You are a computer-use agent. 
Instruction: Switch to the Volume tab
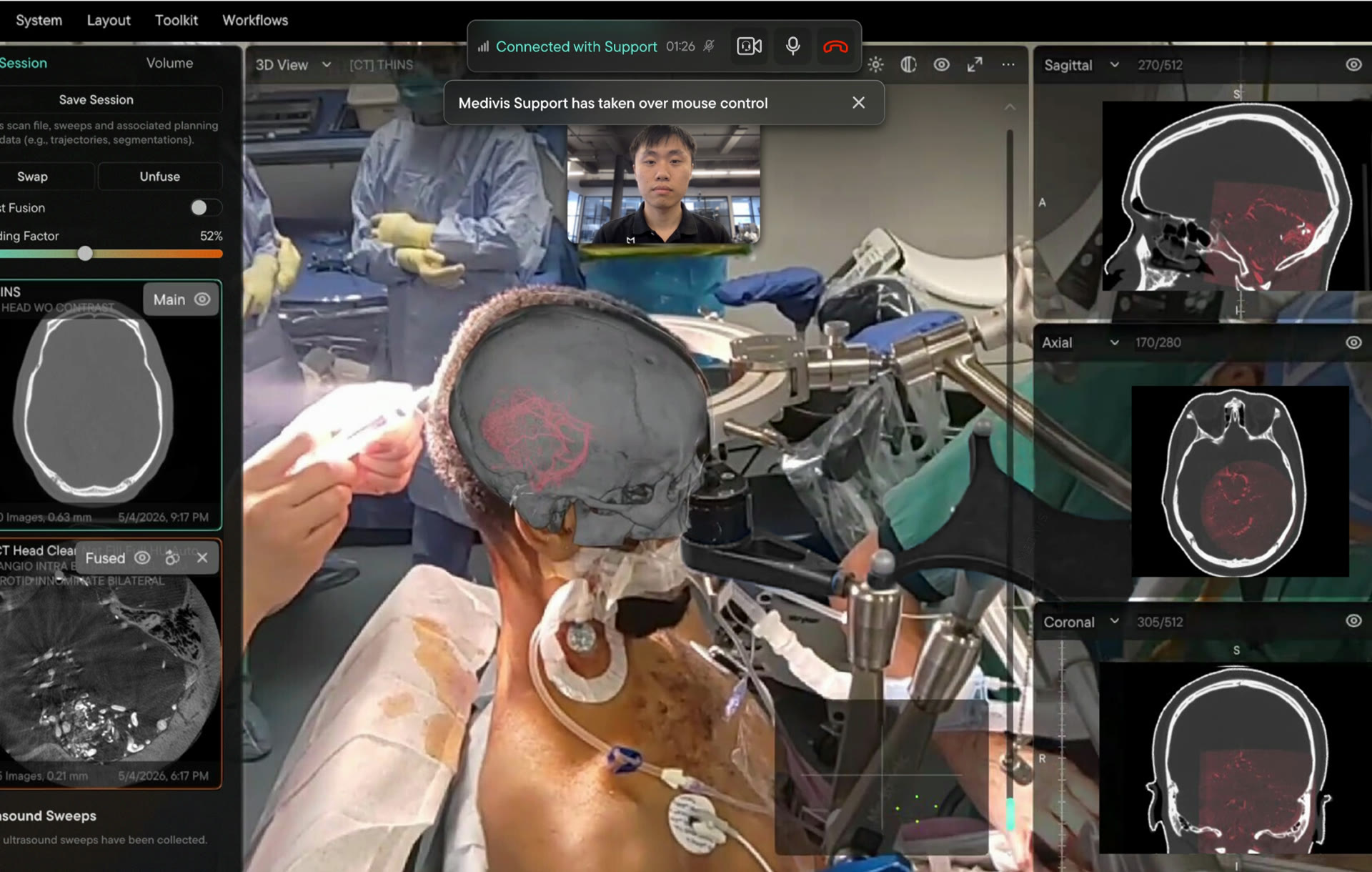169,63
